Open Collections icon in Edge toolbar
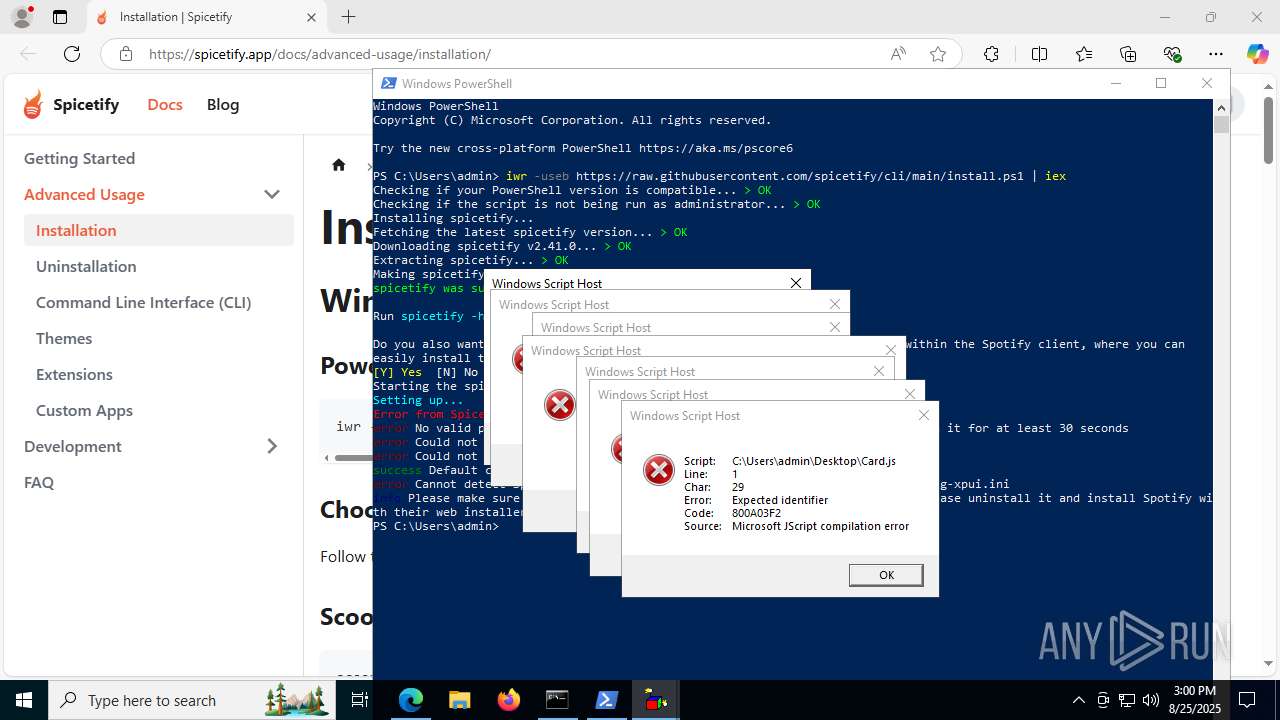This screenshot has width=1280, height=720. coord(1128,54)
